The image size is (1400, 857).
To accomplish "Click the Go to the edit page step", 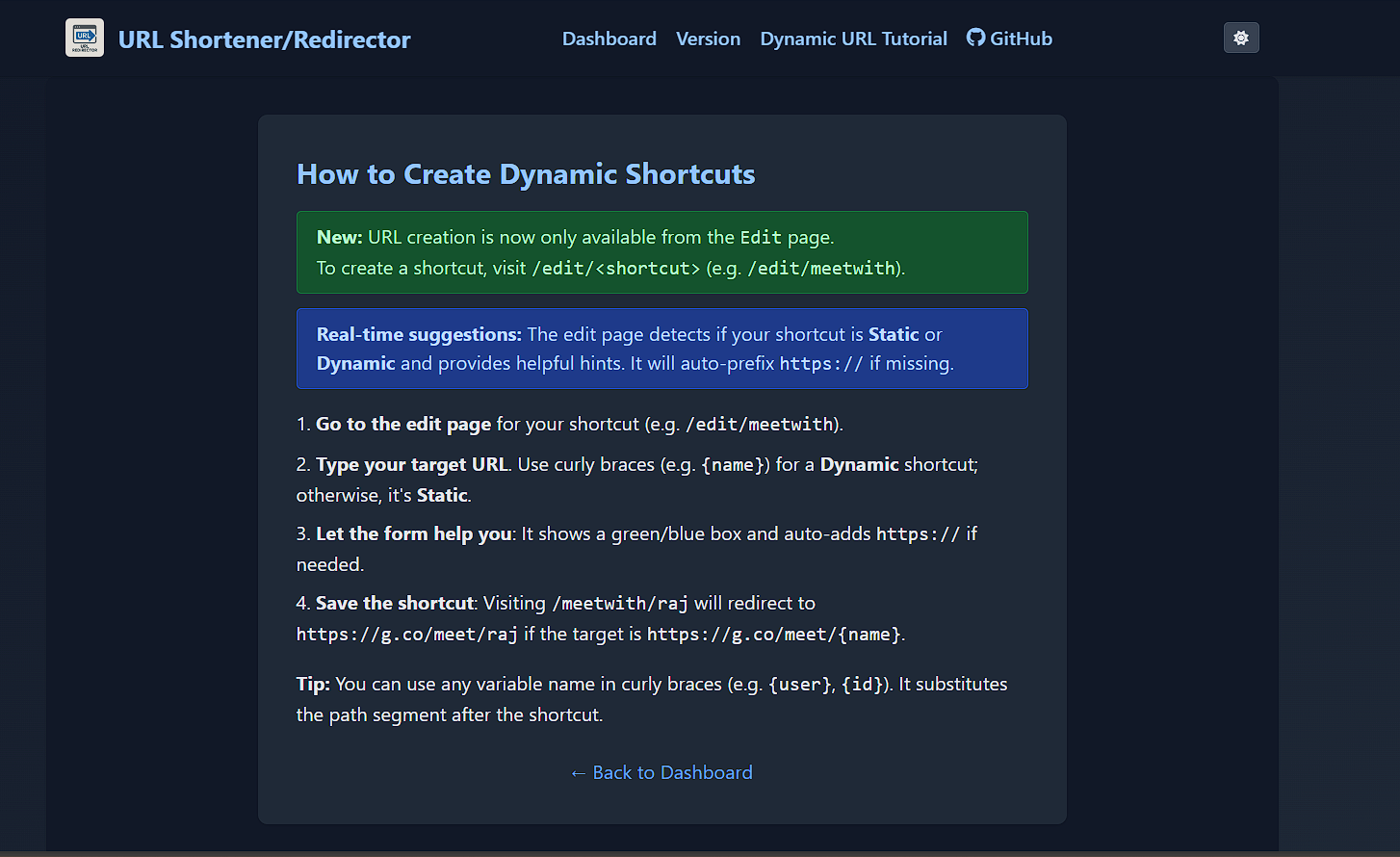I will point(403,424).
